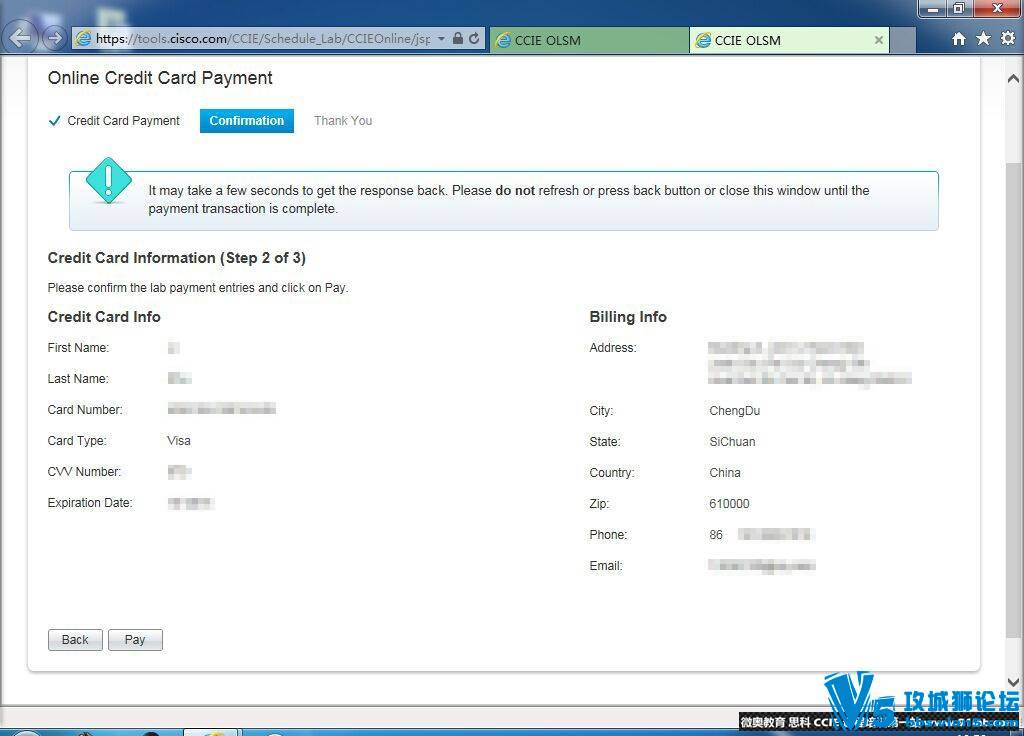Select the Confirmation step
This screenshot has height=736, width=1024.
pyautogui.click(x=247, y=121)
